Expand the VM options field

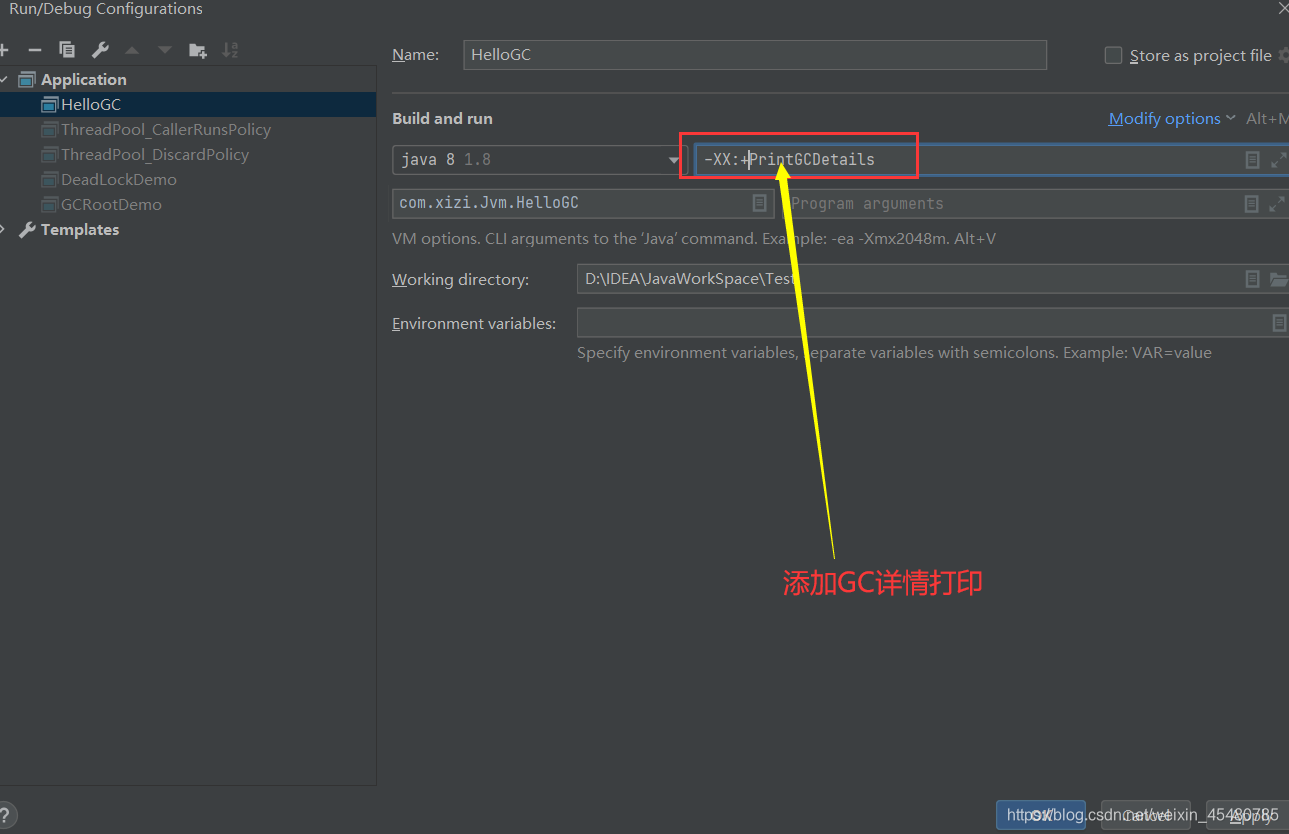(1278, 160)
